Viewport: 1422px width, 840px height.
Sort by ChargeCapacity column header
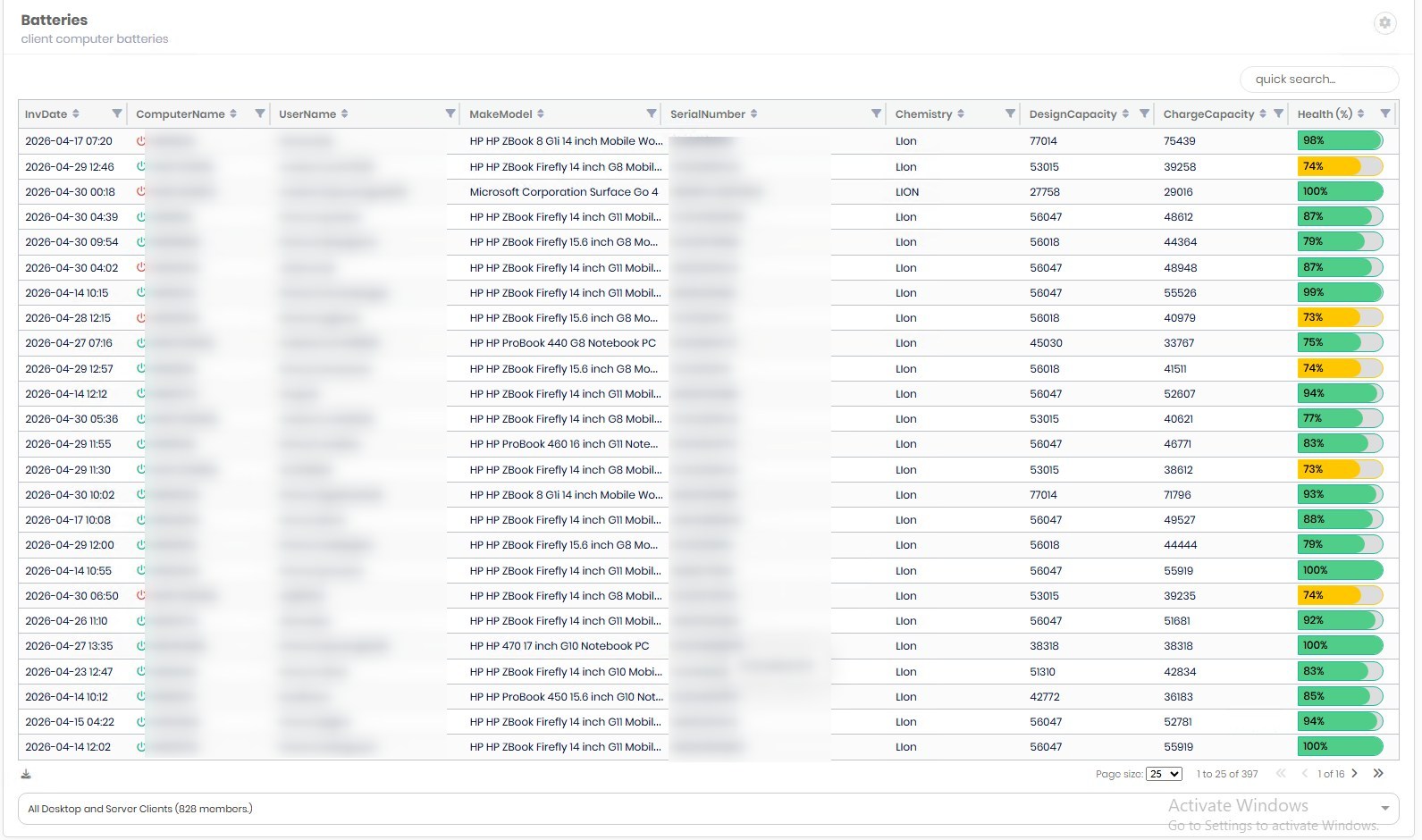[x=1208, y=113]
